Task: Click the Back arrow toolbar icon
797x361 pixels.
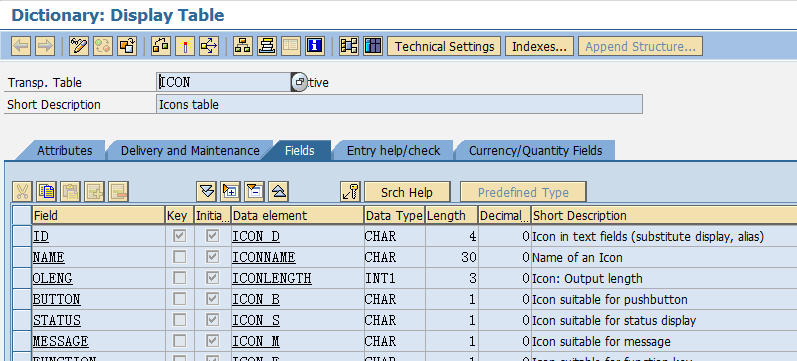Action: pos(21,46)
